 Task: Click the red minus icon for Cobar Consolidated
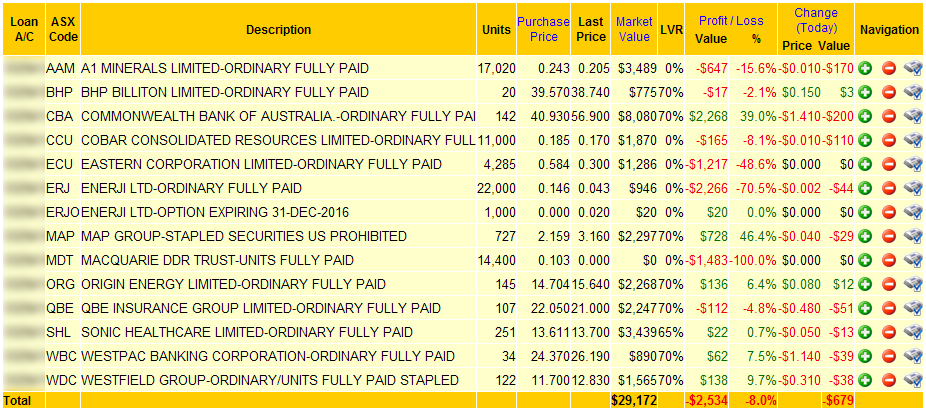point(889,141)
